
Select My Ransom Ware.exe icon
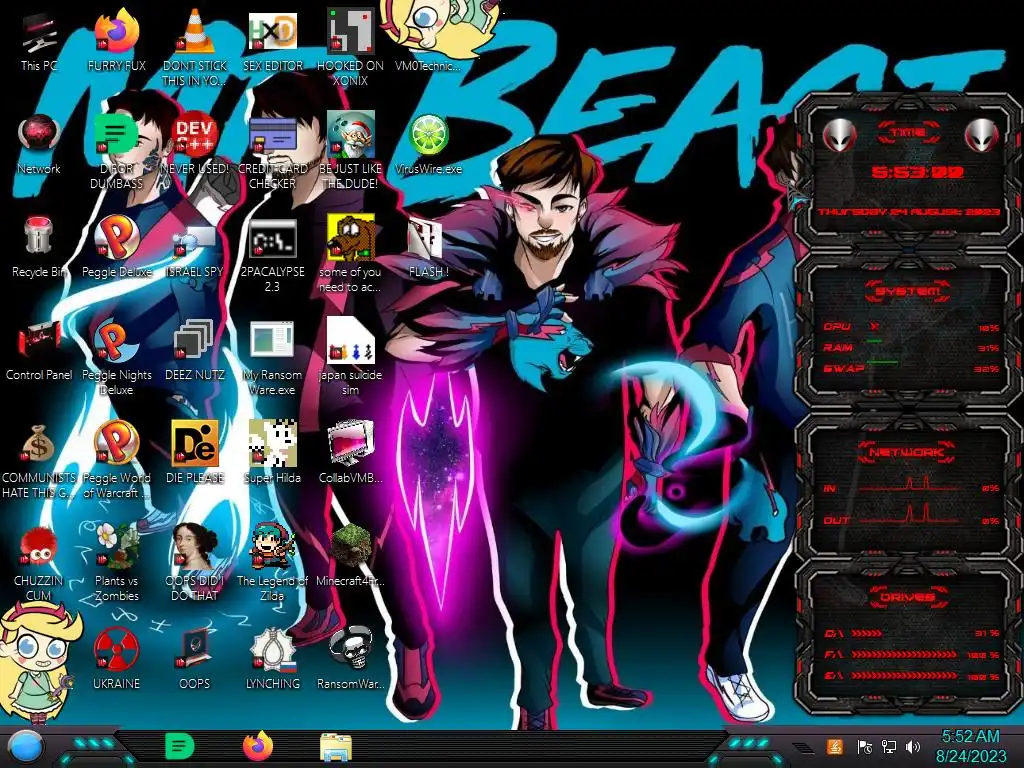click(272, 358)
